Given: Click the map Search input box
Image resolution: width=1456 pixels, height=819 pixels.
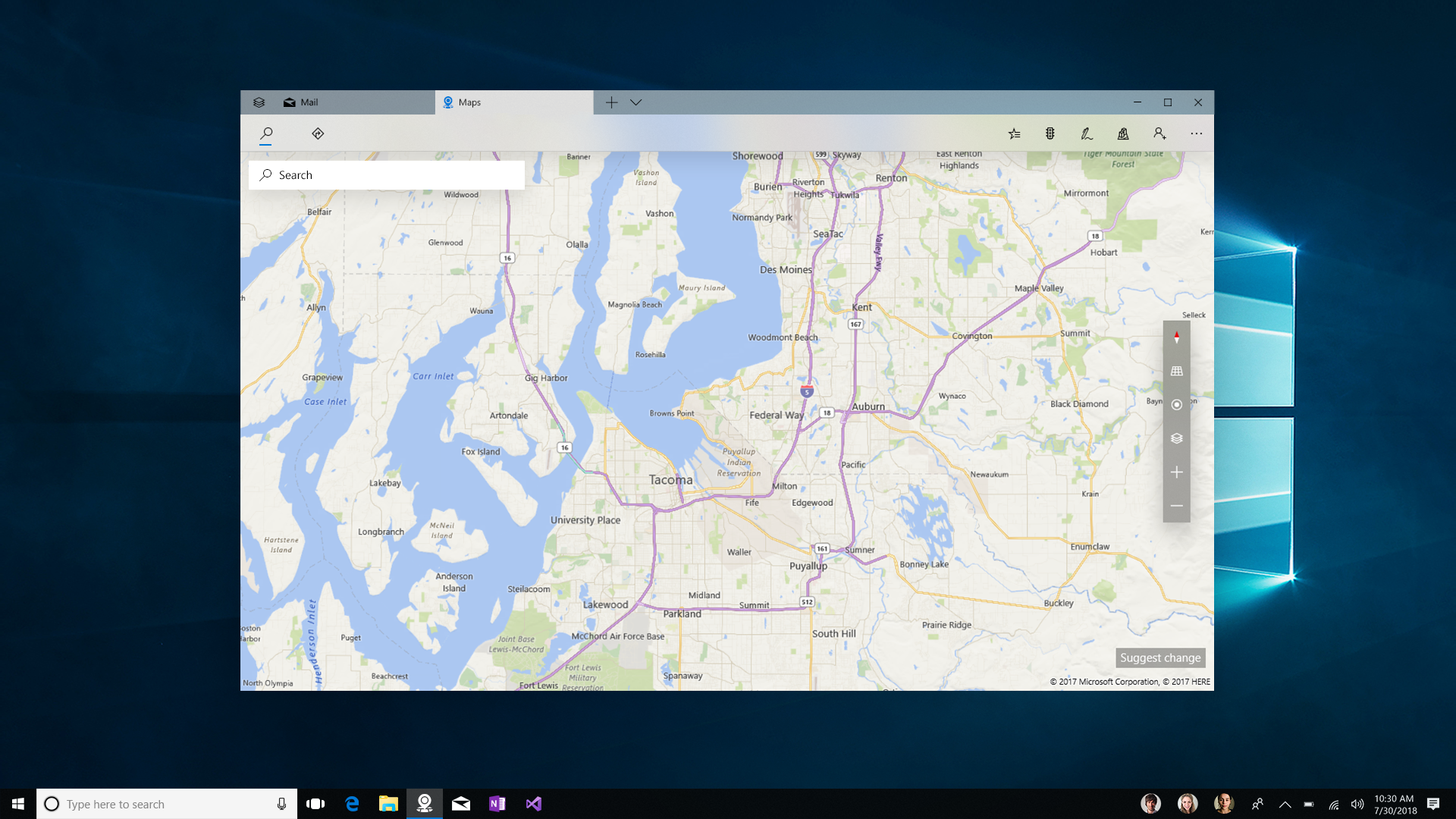Looking at the screenshot, I should (x=394, y=175).
